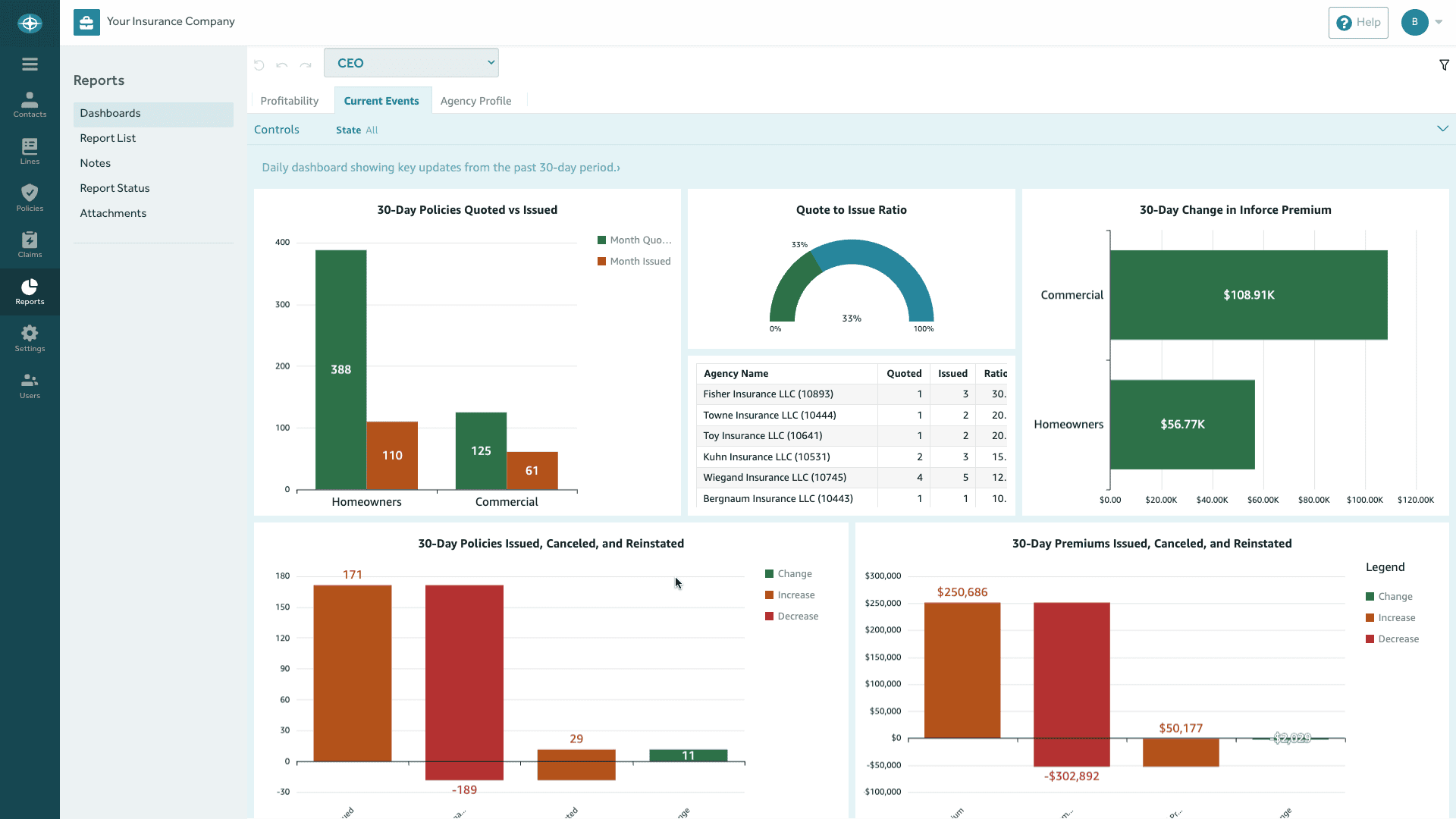Select Kuhn Insurance LLC (10531) row
The width and height of the screenshot is (1456, 819).
852,457
